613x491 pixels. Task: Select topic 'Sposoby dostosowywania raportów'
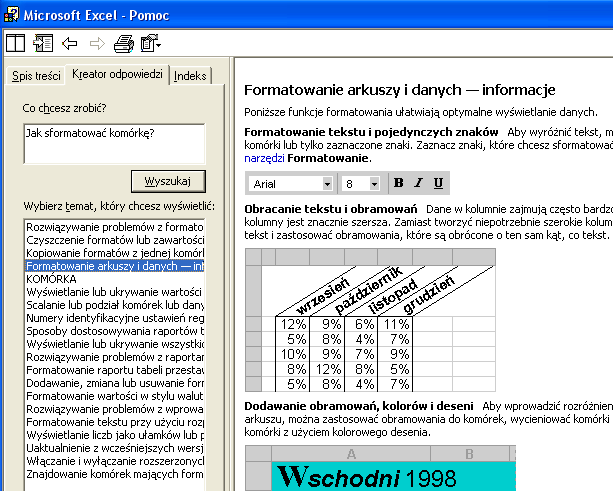115,331
